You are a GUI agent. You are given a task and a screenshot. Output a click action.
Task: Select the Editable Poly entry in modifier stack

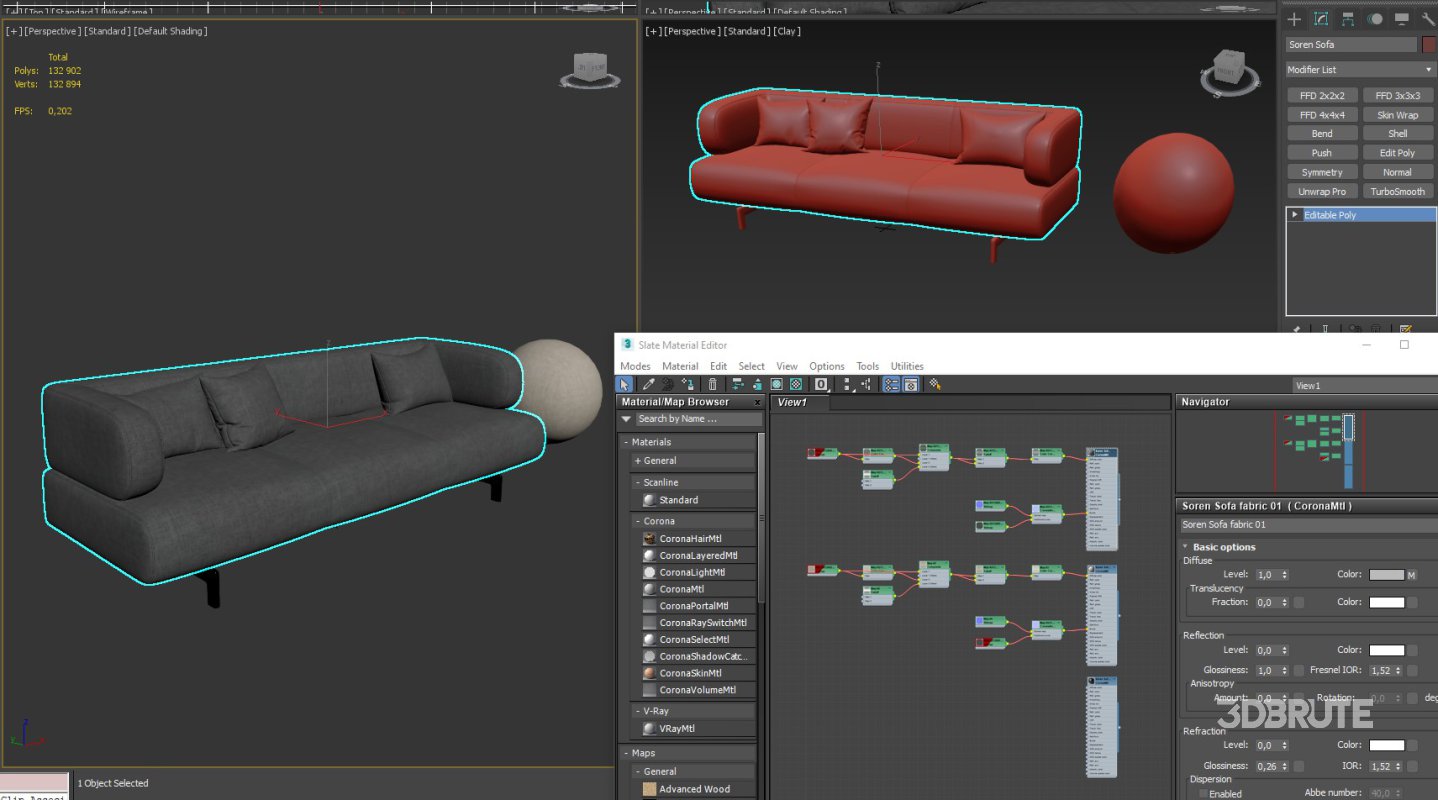[1330, 214]
